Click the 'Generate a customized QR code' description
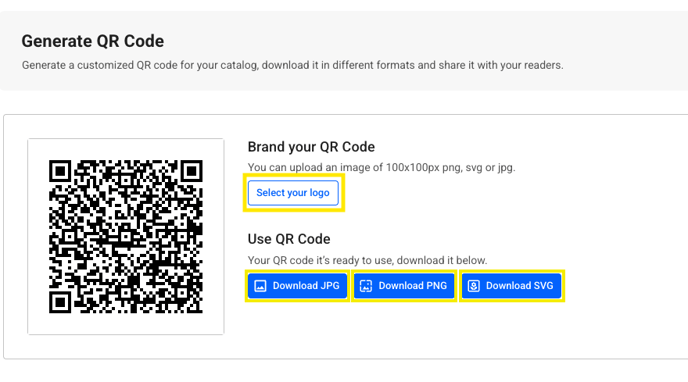Viewport: 688px width, 382px height. pos(293,65)
